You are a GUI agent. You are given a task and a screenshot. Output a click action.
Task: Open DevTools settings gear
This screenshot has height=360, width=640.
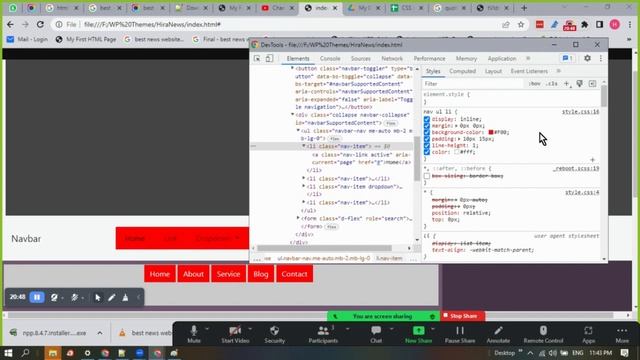pyautogui.click(x=587, y=58)
